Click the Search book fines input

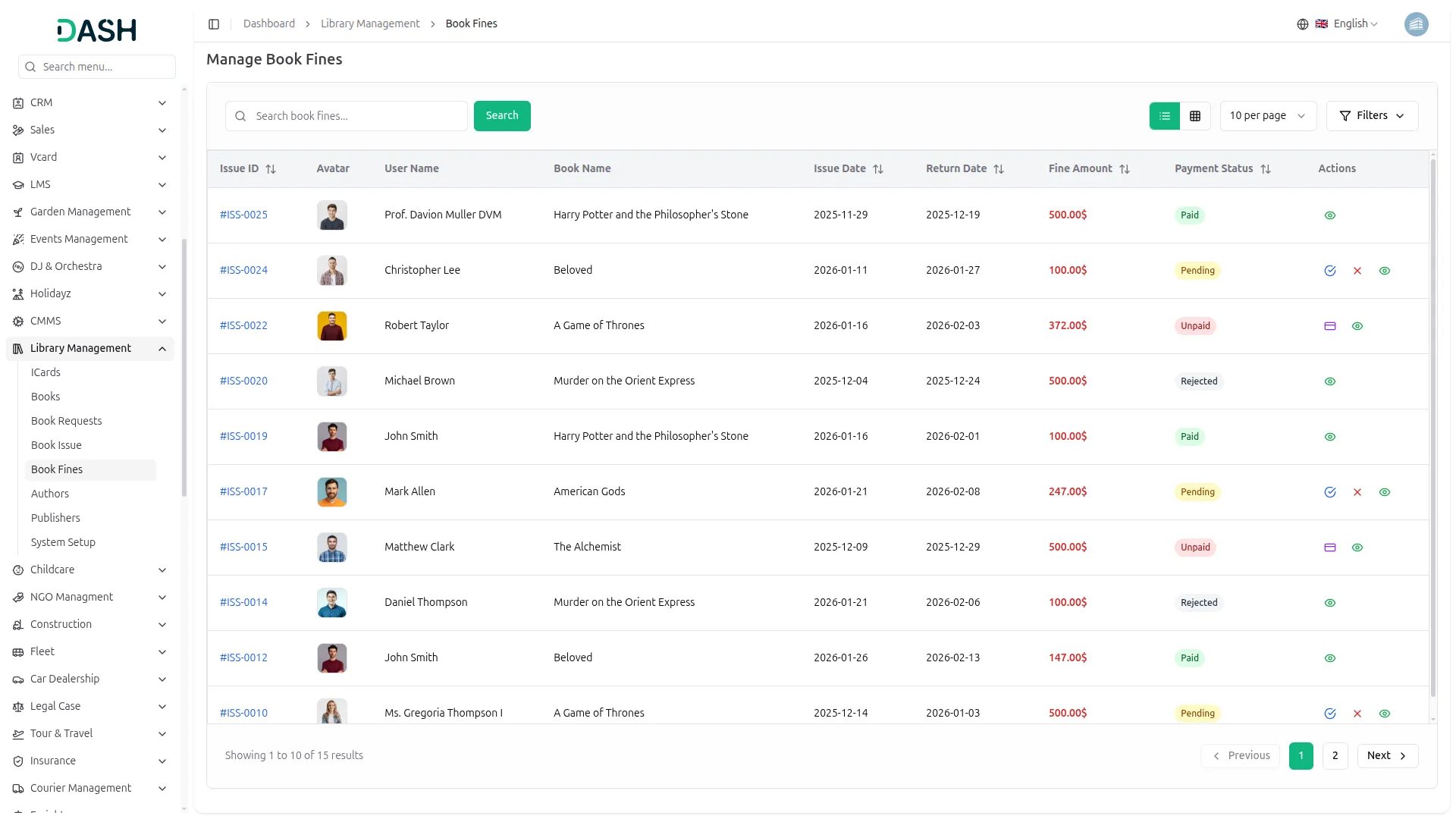(347, 116)
